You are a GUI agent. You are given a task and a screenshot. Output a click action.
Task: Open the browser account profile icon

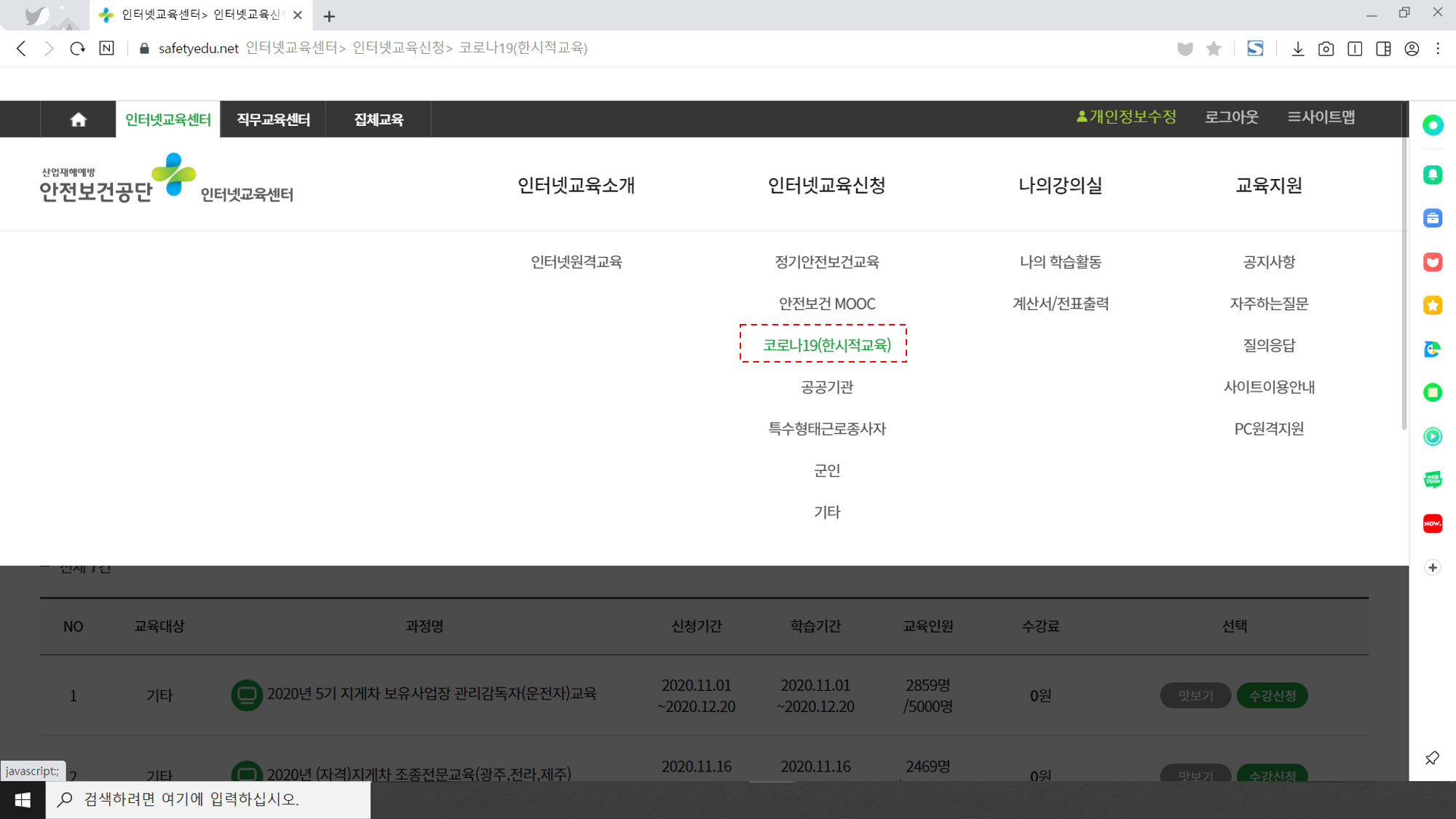[x=1411, y=49]
